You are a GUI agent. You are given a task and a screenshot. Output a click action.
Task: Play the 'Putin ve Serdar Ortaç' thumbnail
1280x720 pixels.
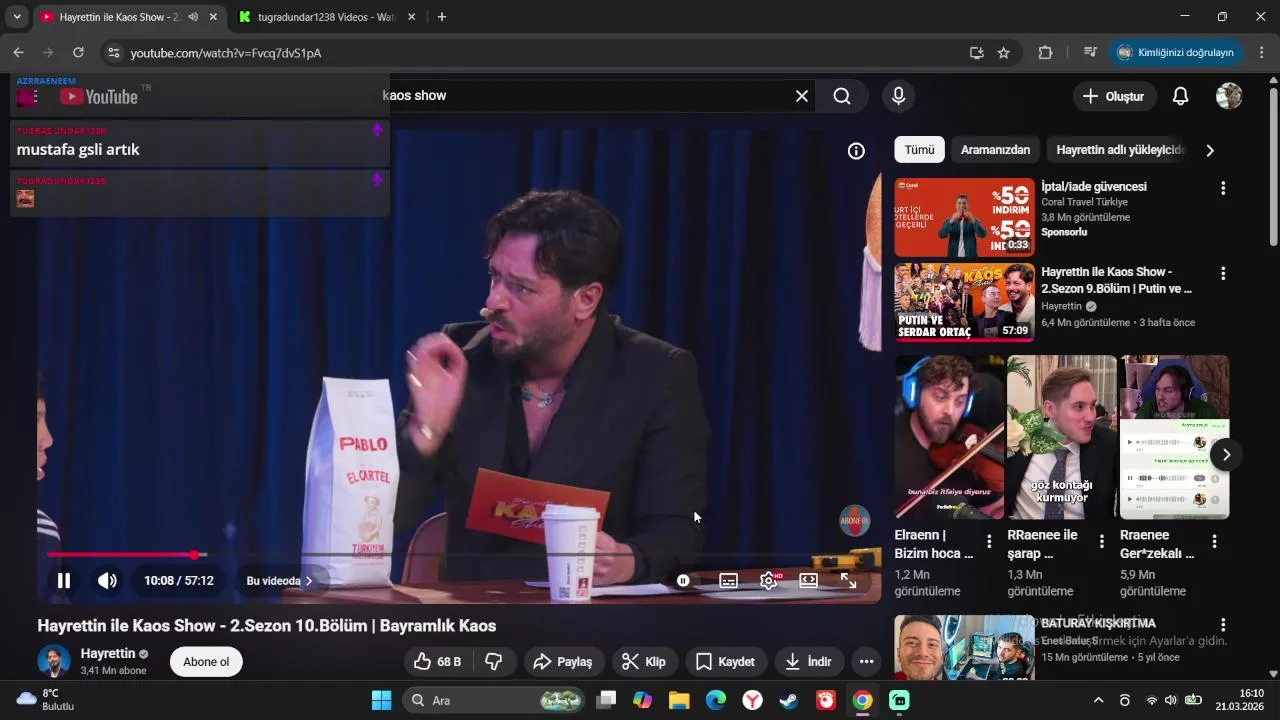(964, 303)
